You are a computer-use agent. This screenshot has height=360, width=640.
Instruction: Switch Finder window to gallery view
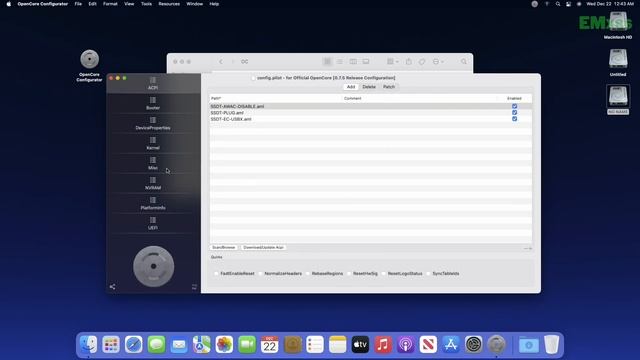[x=366, y=62]
